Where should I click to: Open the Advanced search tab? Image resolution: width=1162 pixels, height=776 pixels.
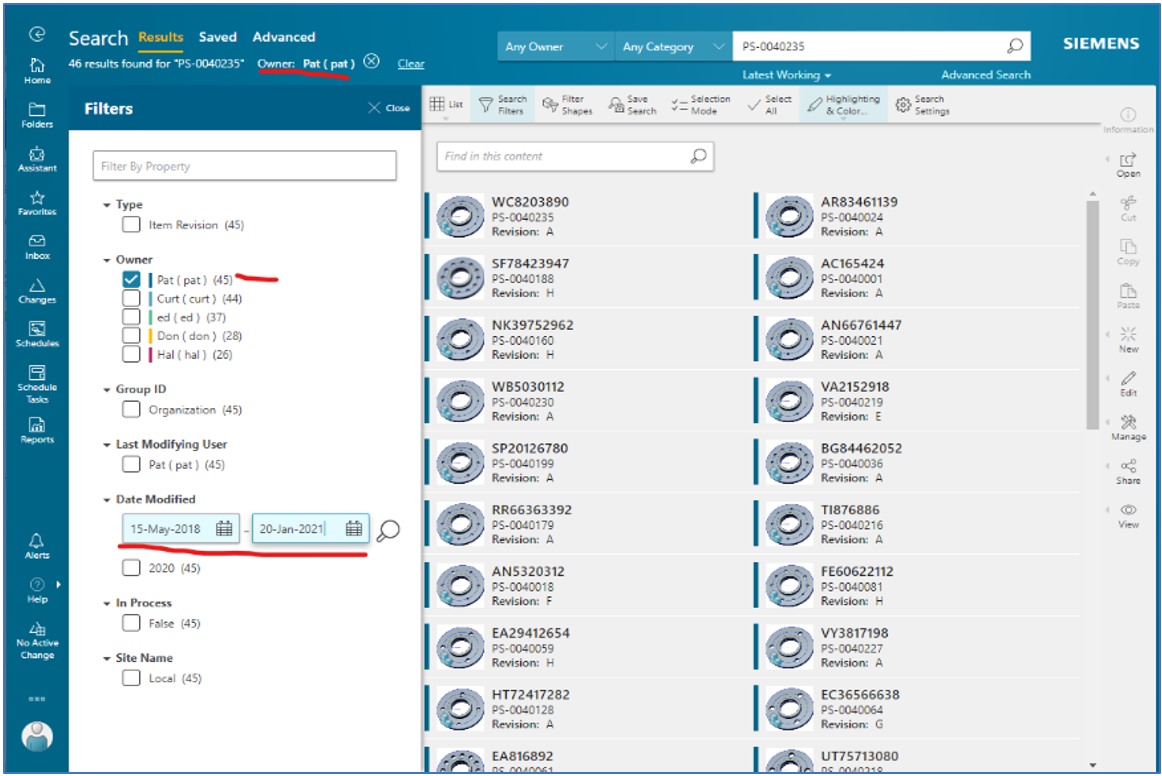(x=284, y=37)
